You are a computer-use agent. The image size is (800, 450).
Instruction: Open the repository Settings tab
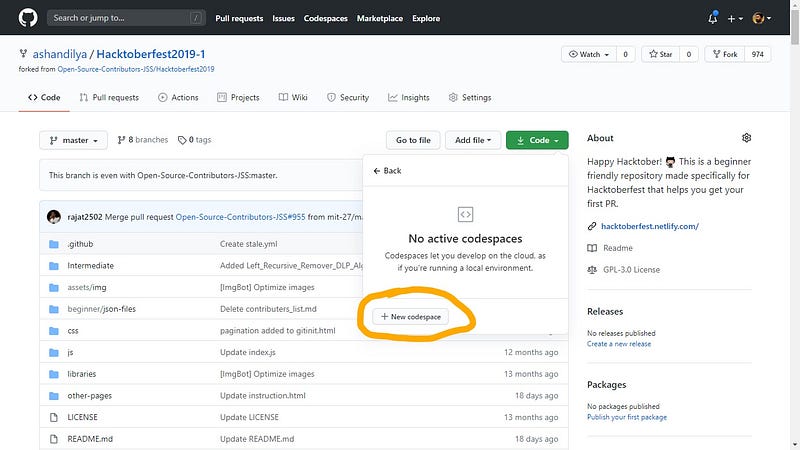[x=470, y=97]
